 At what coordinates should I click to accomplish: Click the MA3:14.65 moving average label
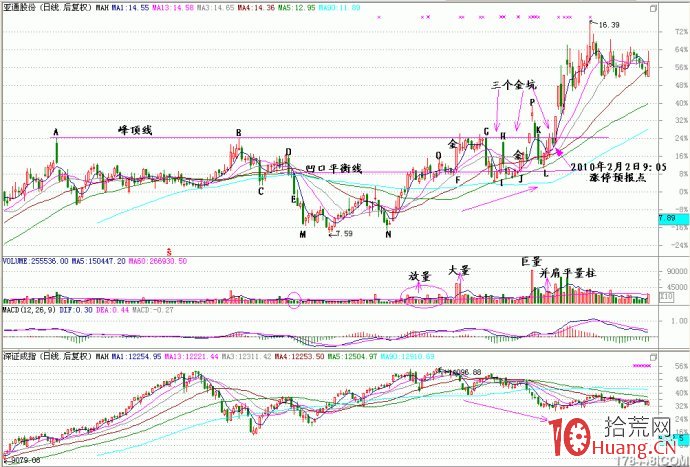click(x=215, y=8)
